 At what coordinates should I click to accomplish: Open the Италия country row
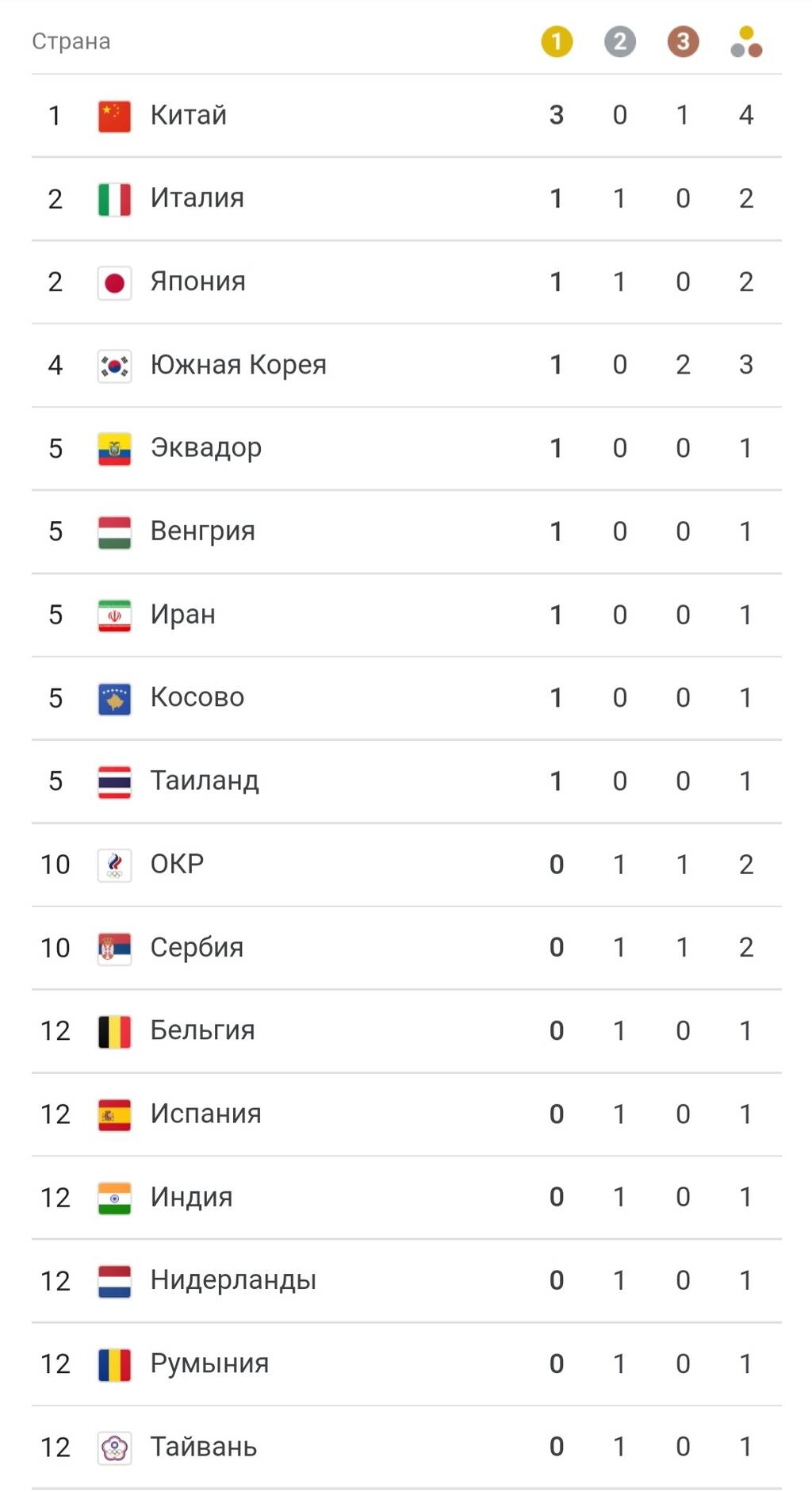point(406,199)
